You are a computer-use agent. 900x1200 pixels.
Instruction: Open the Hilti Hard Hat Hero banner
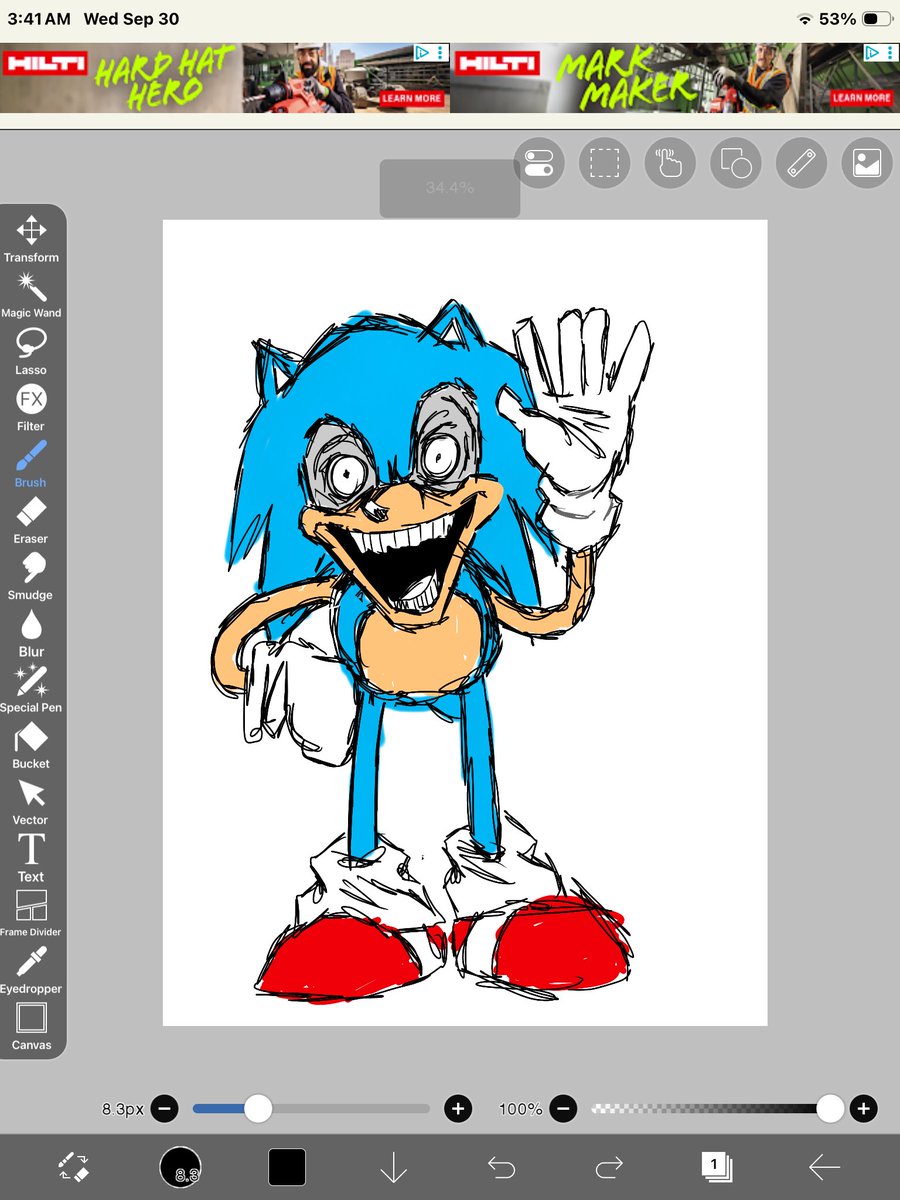tap(225, 77)
